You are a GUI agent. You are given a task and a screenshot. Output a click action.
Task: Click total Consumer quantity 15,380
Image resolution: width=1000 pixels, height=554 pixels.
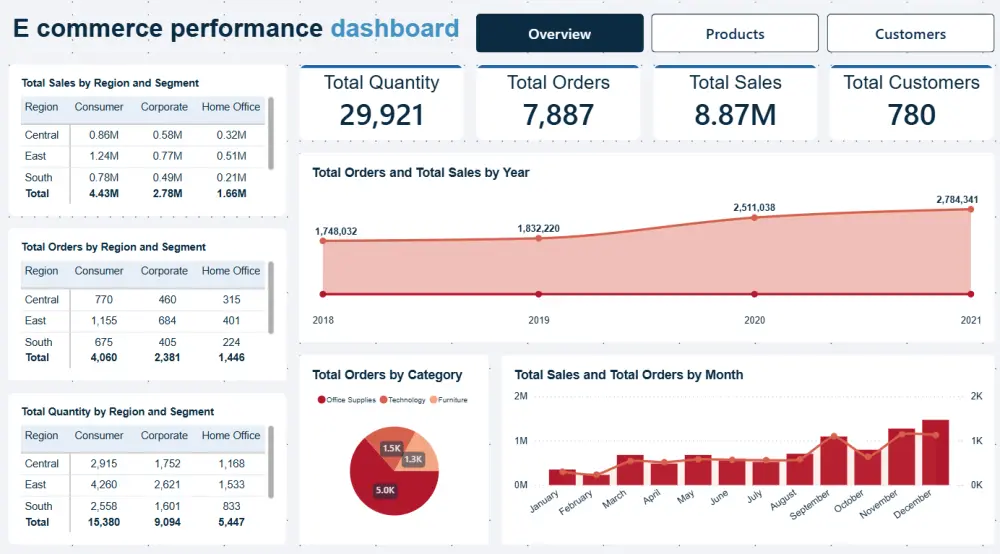tap(104, 522)
